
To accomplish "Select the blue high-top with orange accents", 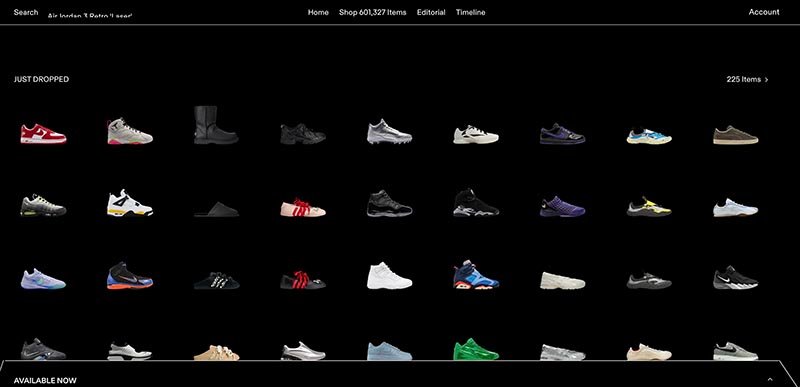I will pos(476,275).
